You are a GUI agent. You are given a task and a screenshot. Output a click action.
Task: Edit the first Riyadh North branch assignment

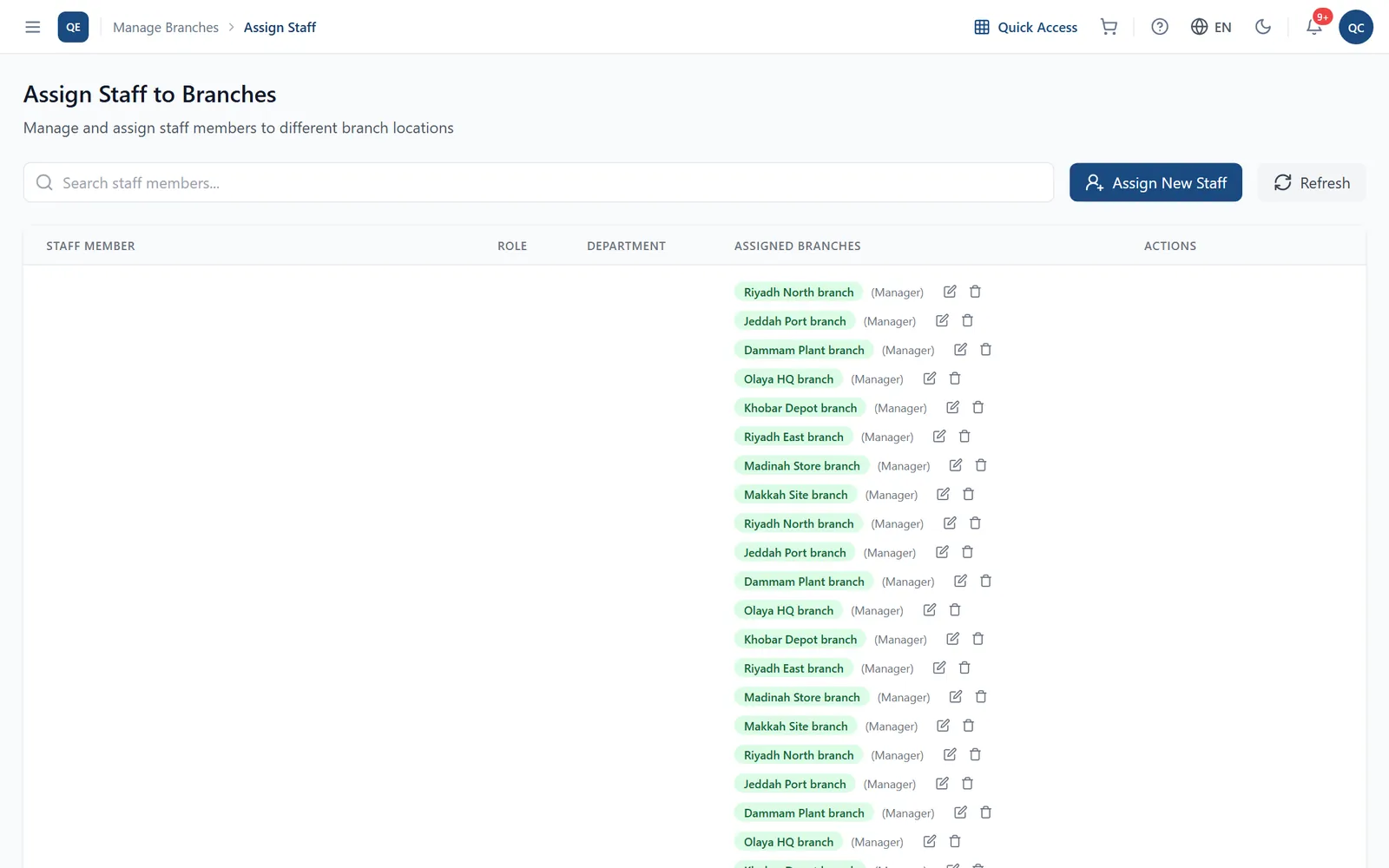point(950,292)
